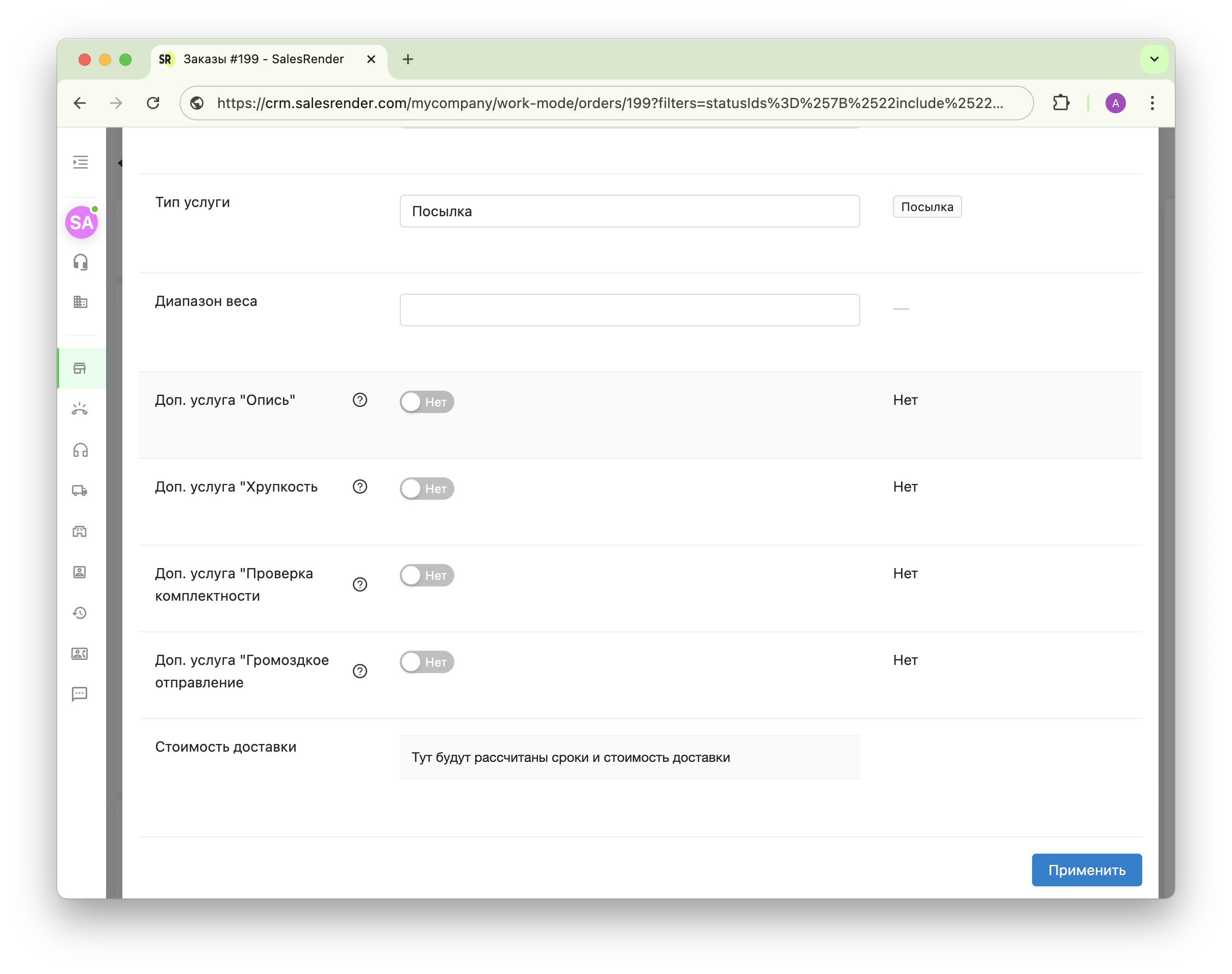Open a new browser tab

(407, 59)
